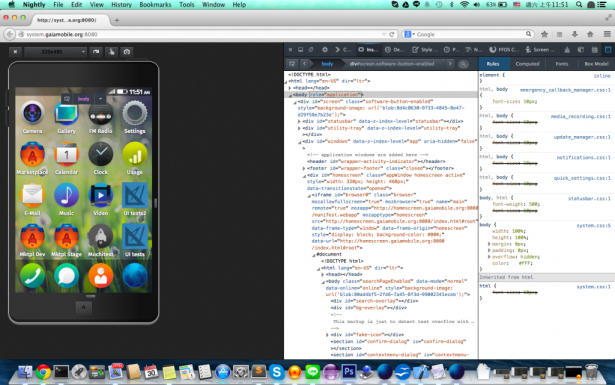Toggle touch event simulation button

111,52
